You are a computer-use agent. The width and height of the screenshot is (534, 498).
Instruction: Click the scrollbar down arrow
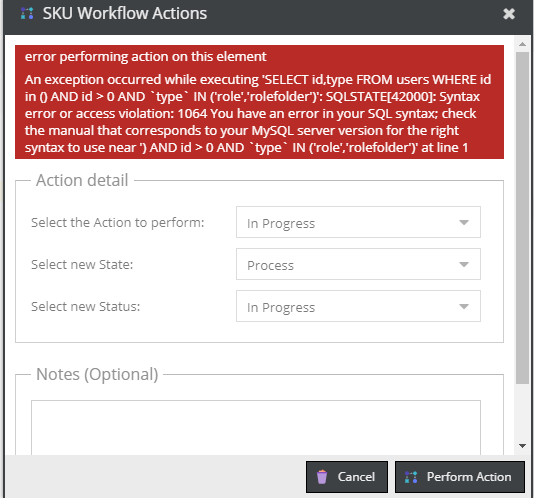[522, 446]
